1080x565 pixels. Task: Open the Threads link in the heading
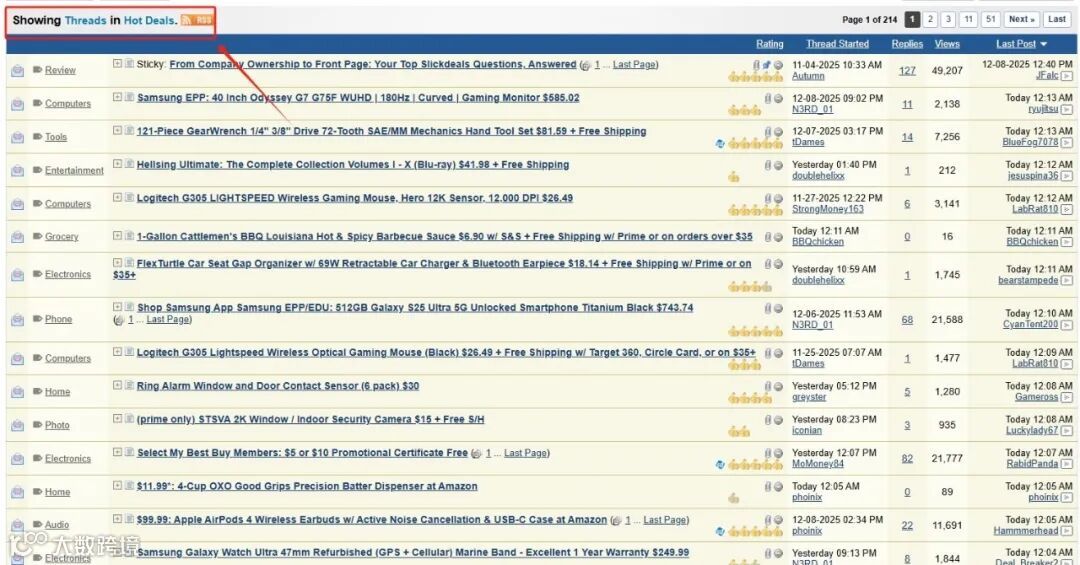point(85,20)
